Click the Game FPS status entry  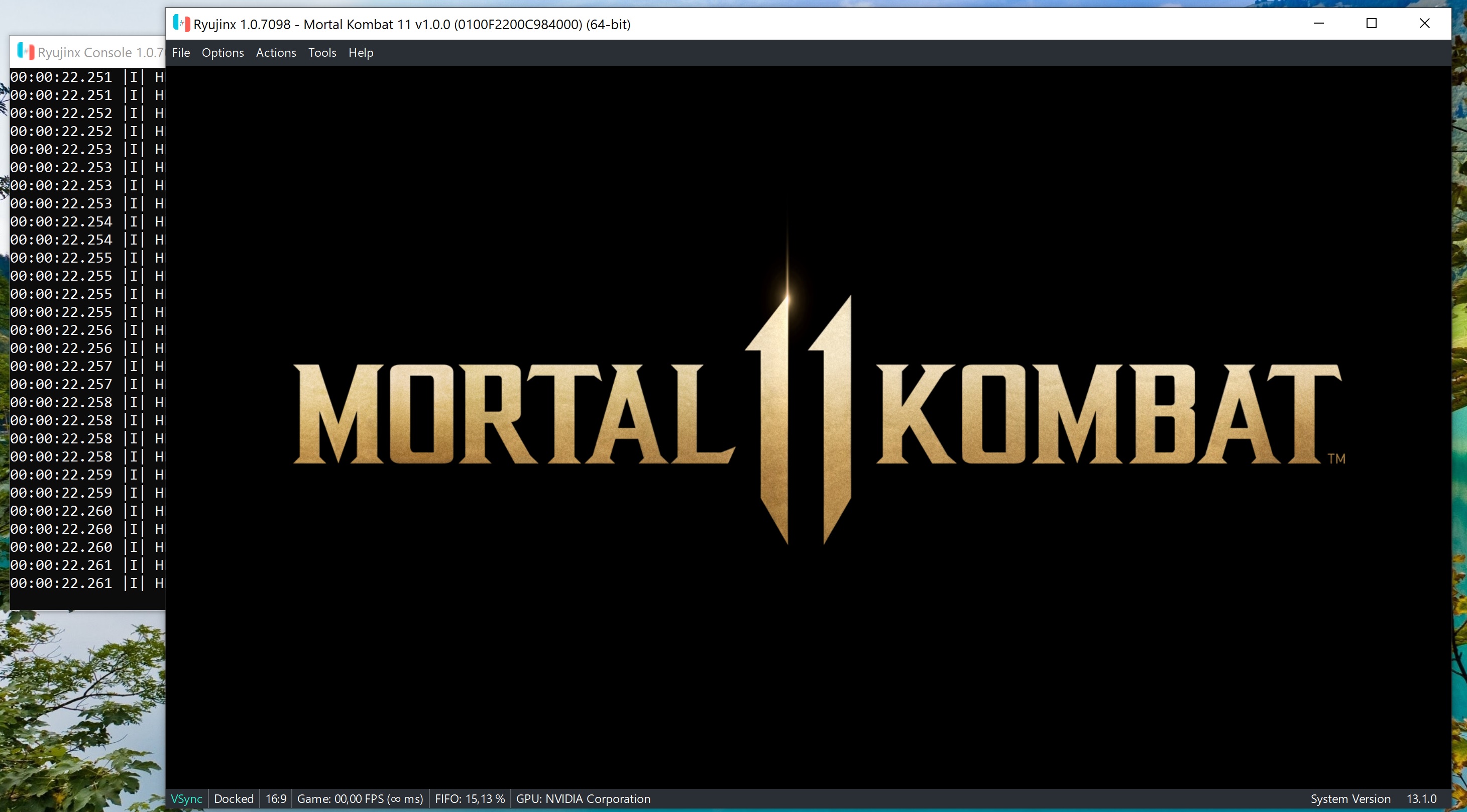[360, 799]
